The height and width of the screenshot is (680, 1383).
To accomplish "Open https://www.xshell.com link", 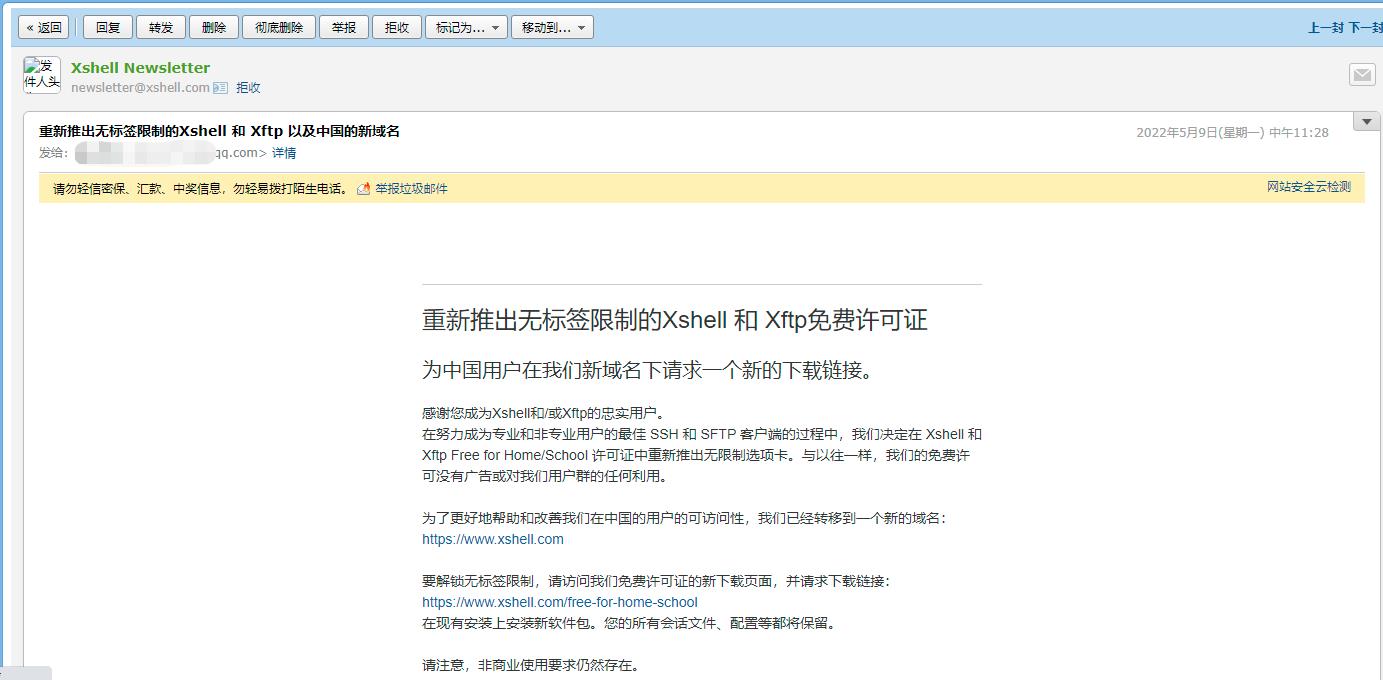I will pyautogui.click(x=493, y=539).
